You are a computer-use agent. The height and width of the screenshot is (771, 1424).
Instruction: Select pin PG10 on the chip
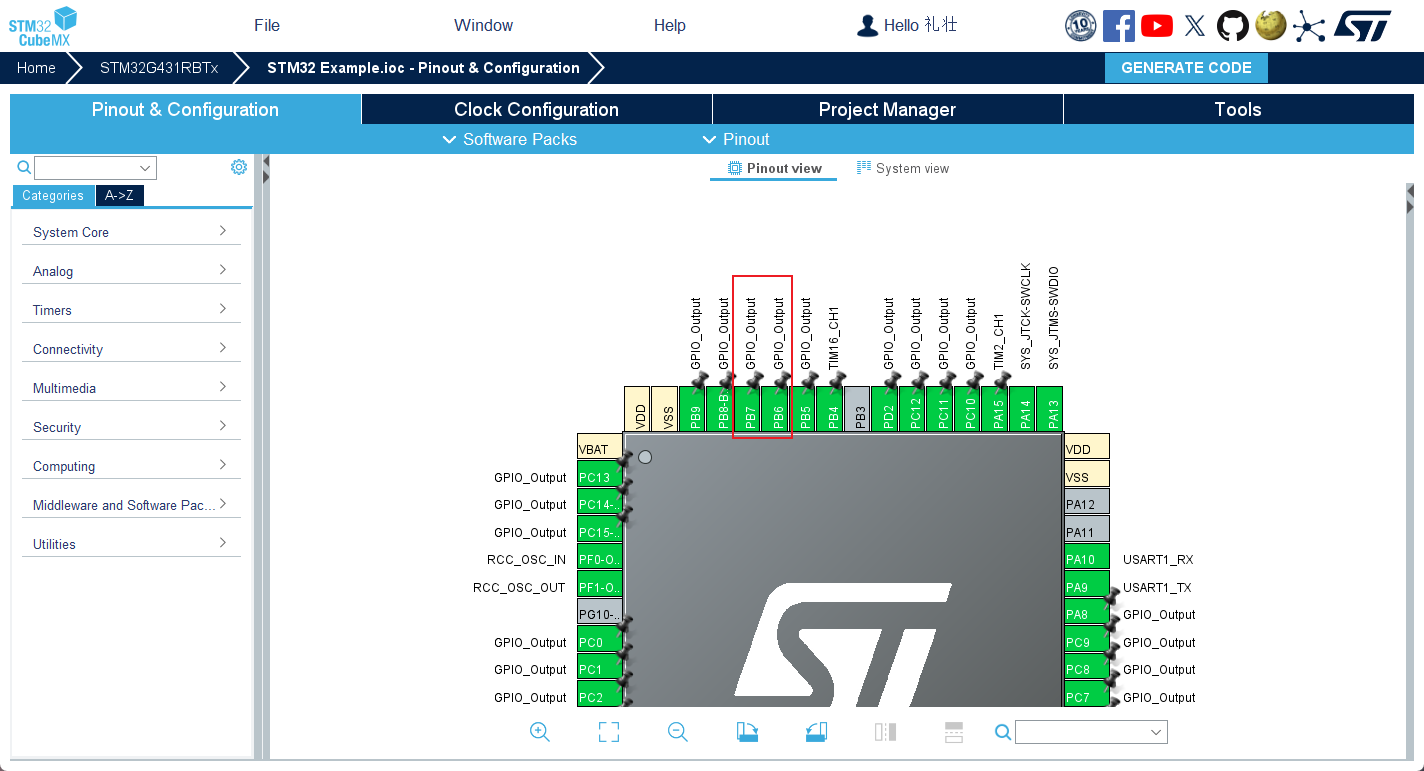(600, 615)
